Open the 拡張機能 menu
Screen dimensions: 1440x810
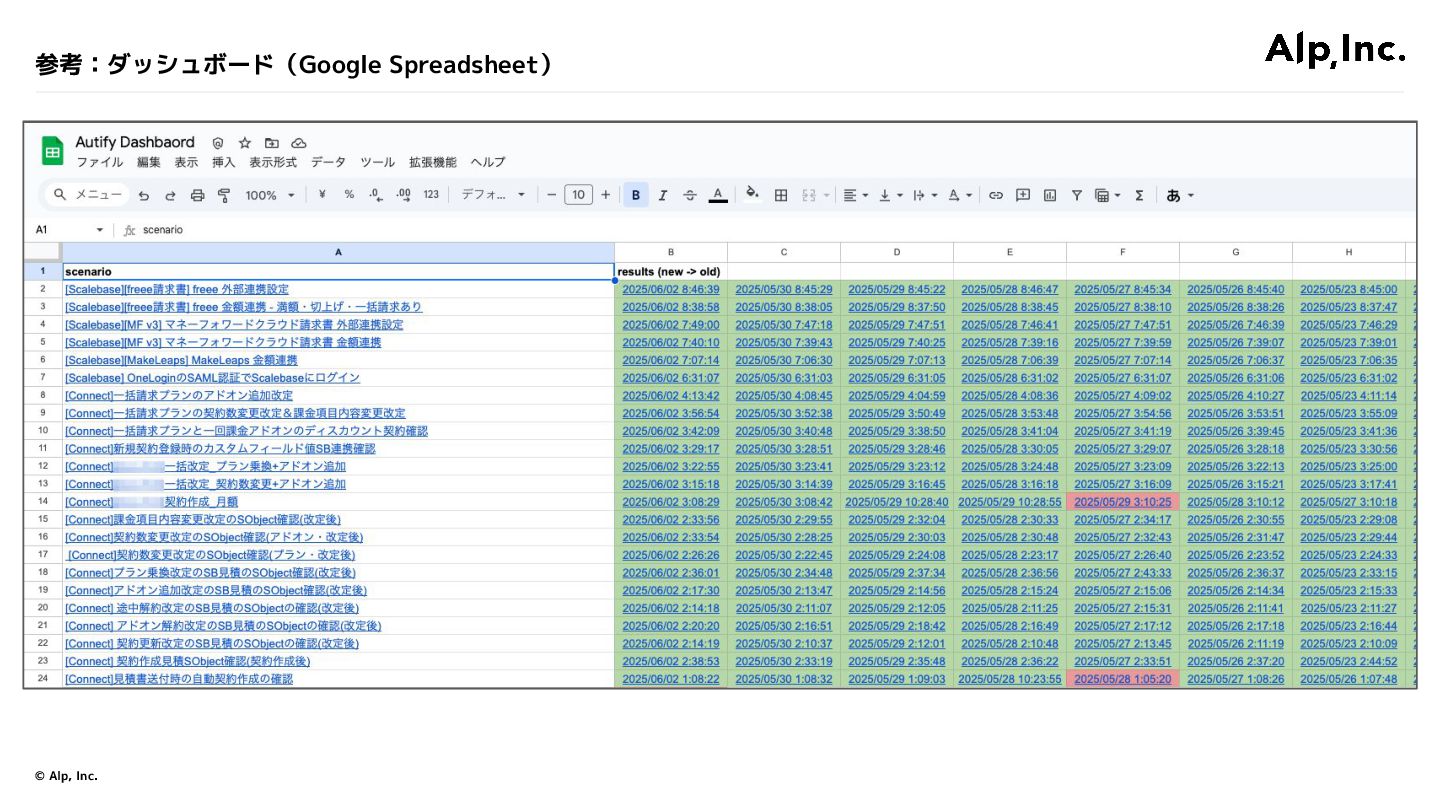tap(432, 162)
